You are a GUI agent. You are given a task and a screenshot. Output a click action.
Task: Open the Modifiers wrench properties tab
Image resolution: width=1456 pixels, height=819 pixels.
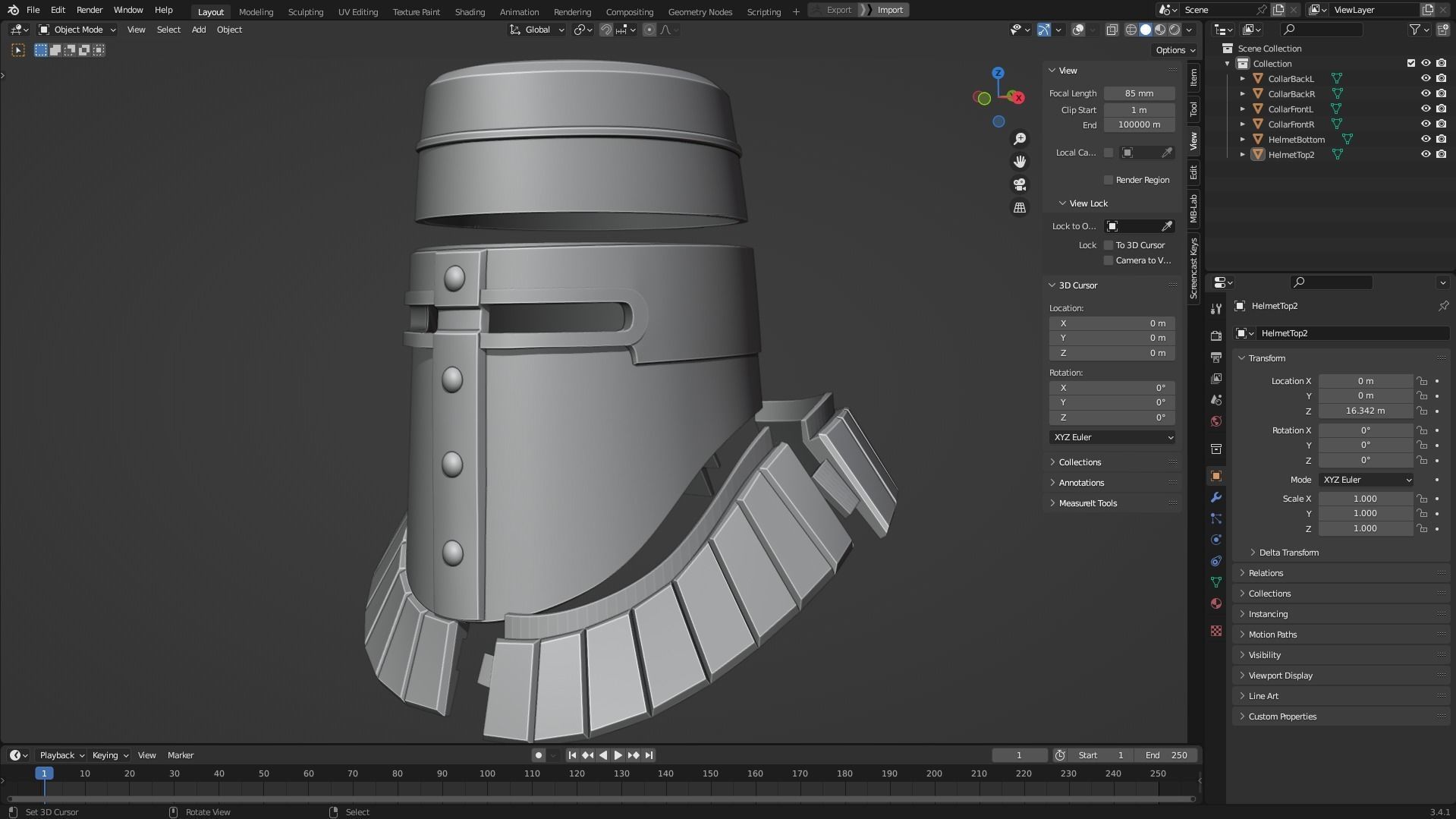coord(1216,497)
